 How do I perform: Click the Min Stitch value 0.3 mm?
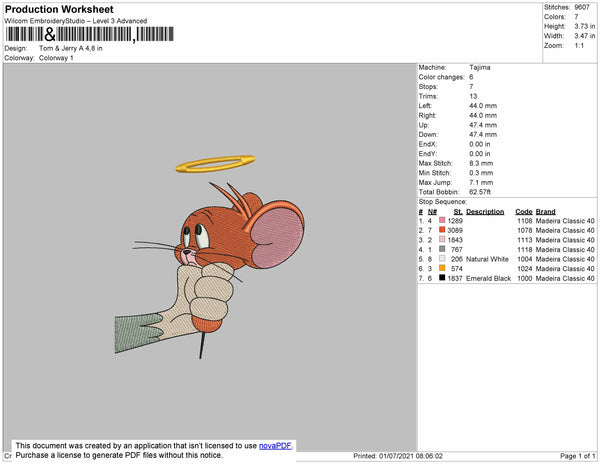481,173
